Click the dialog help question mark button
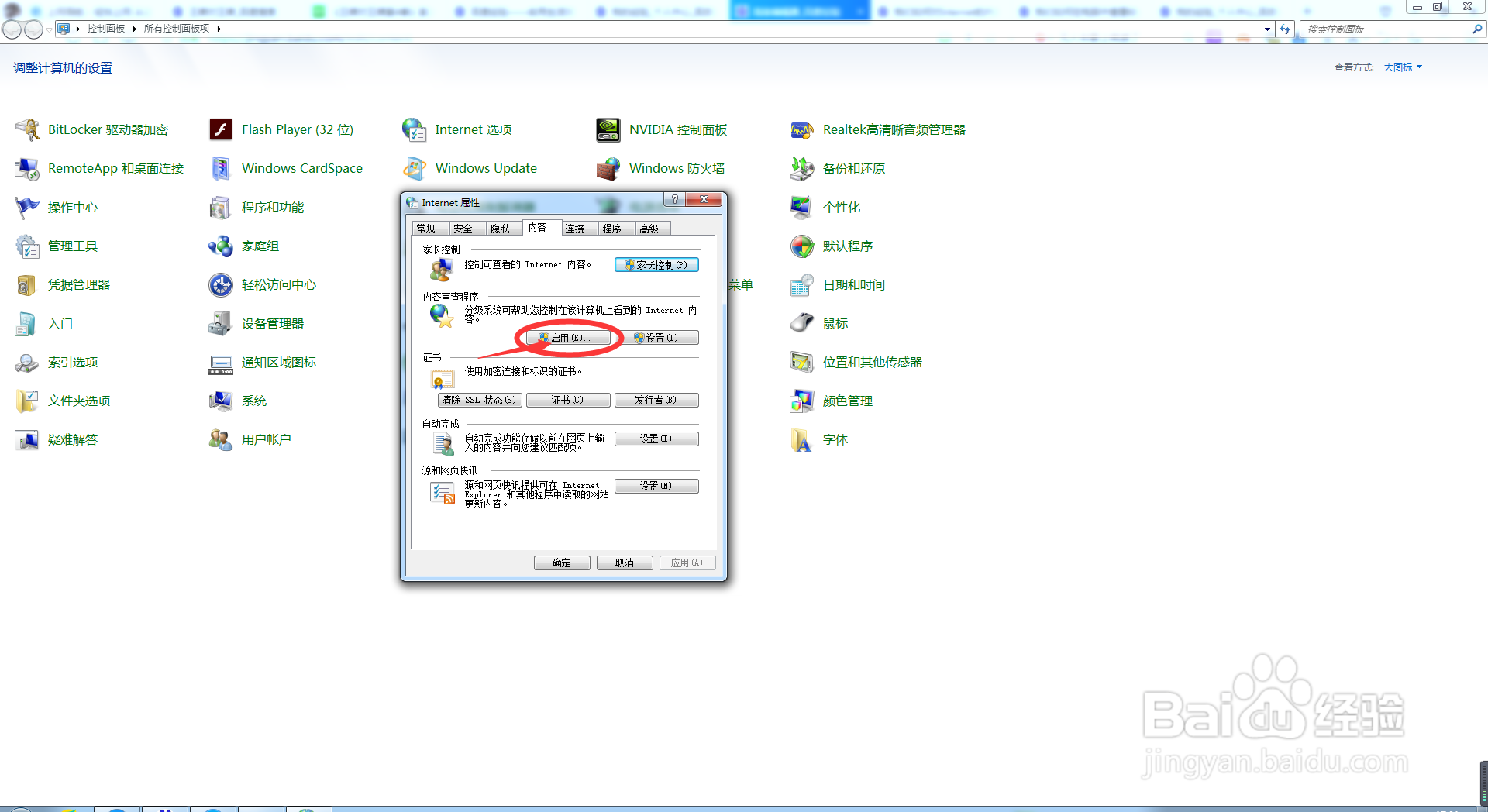 (675, 199)
